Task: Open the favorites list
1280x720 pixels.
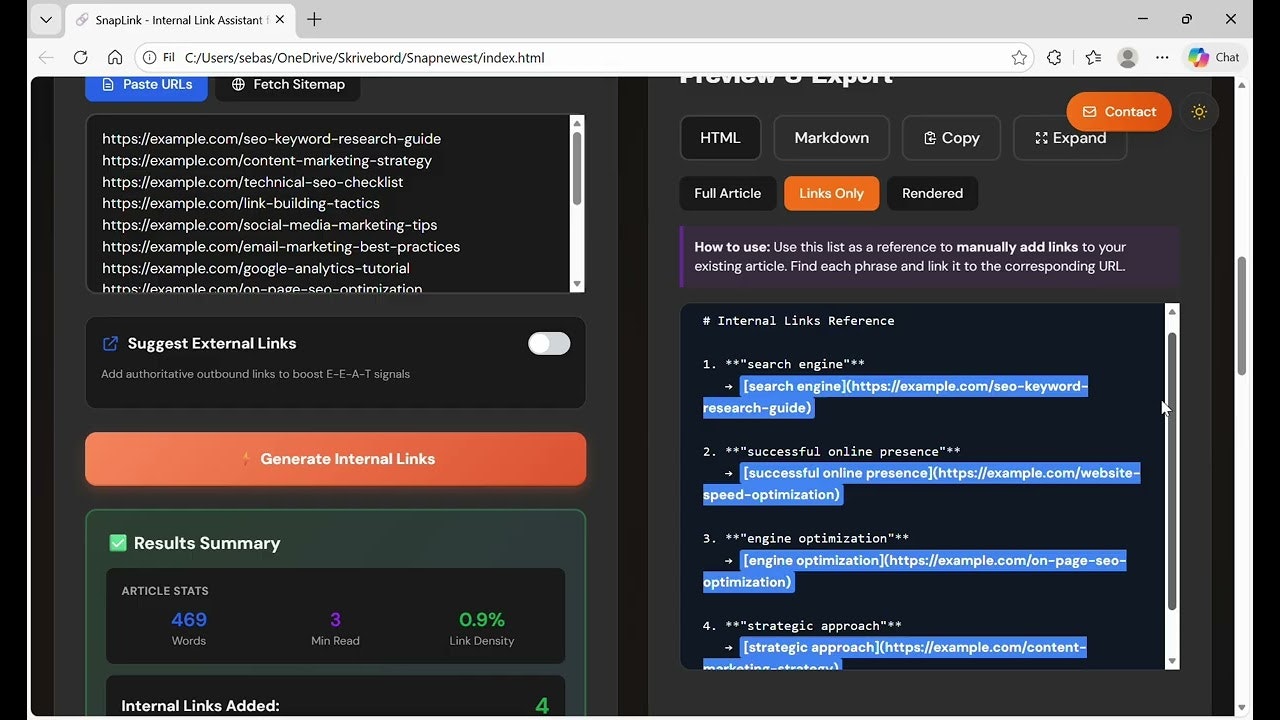Action: pos(1093,57)
